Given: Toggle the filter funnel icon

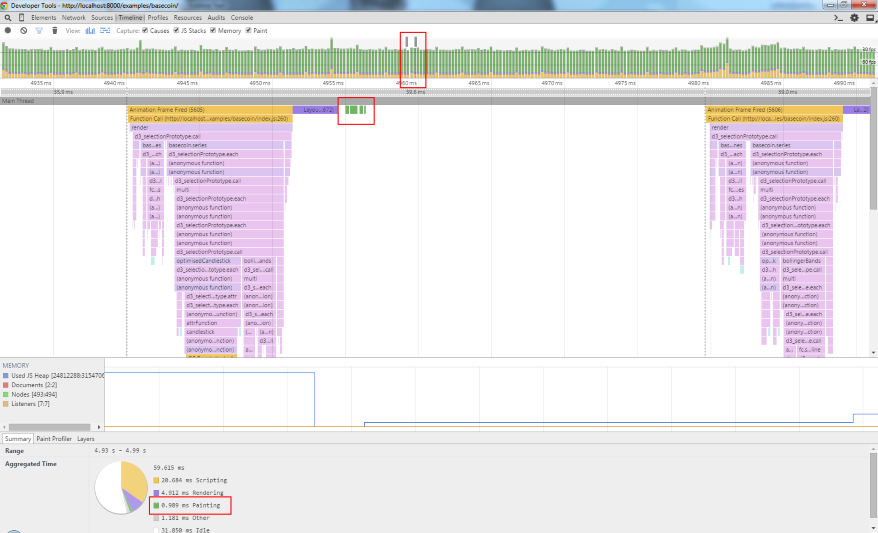Looking at the screenshot, I should pyautogui.click(x=39, y=31).
